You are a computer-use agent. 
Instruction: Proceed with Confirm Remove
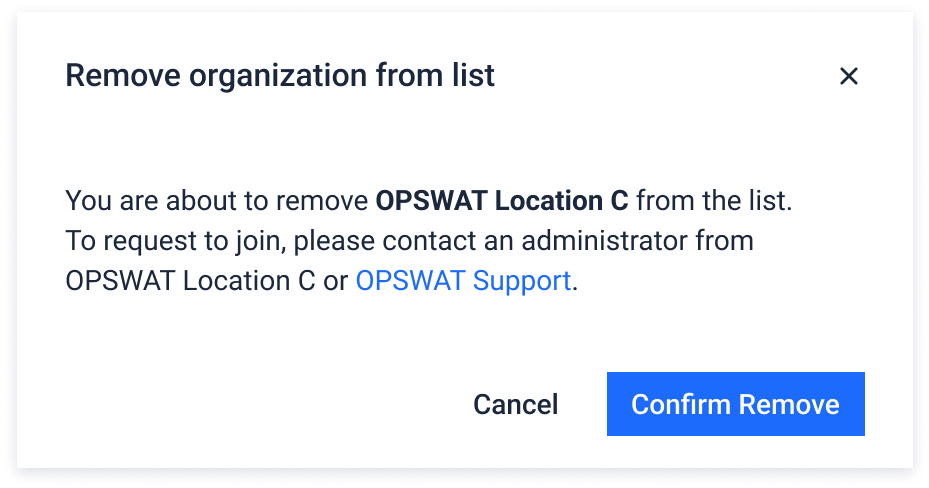pos(735,404)
